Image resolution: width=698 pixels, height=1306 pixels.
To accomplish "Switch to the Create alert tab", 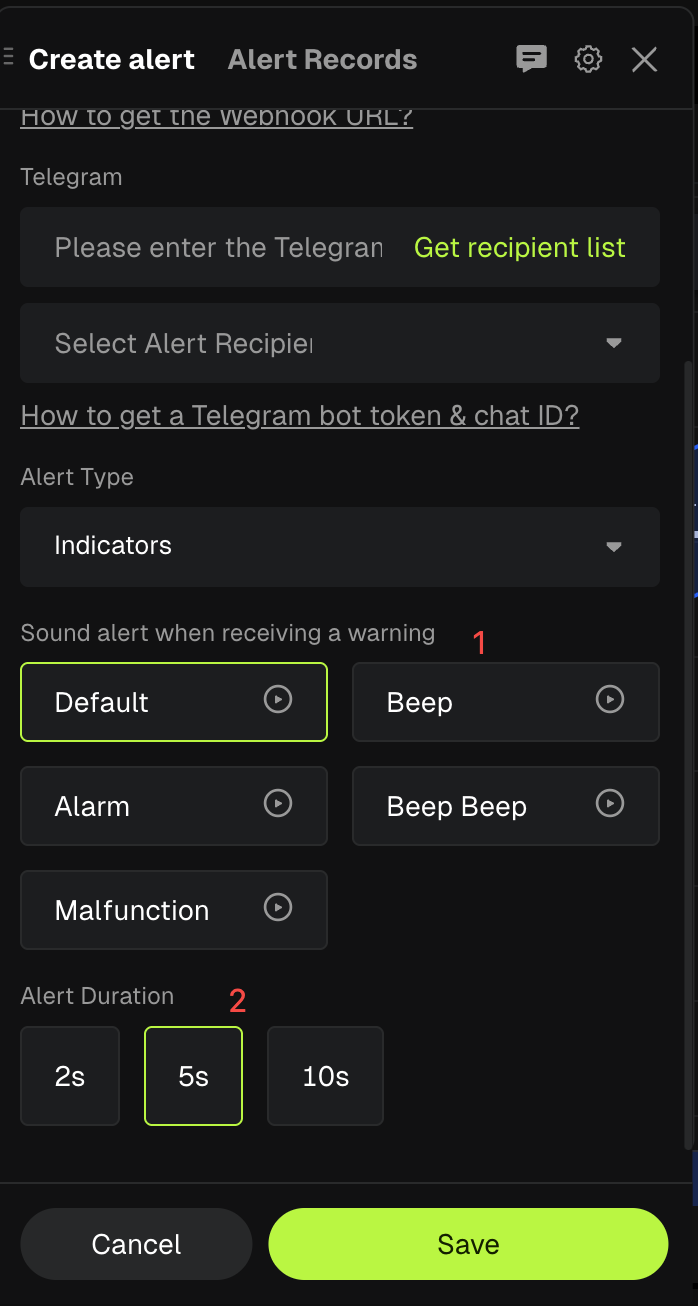I will click(x=111, y=59).
